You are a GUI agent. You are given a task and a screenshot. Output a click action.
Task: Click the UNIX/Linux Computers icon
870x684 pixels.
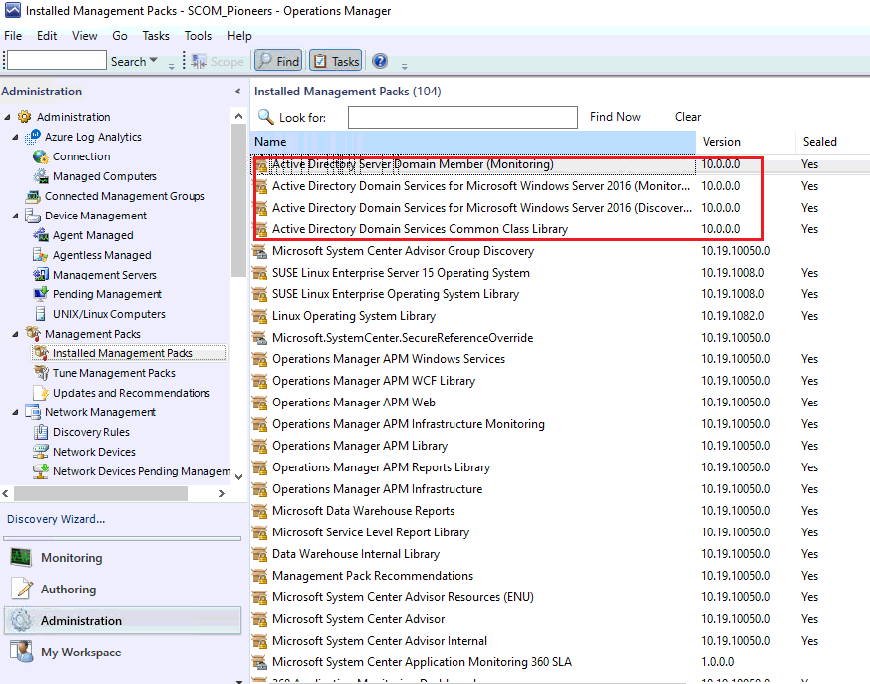pyautogui.click(x=41, y=314)
